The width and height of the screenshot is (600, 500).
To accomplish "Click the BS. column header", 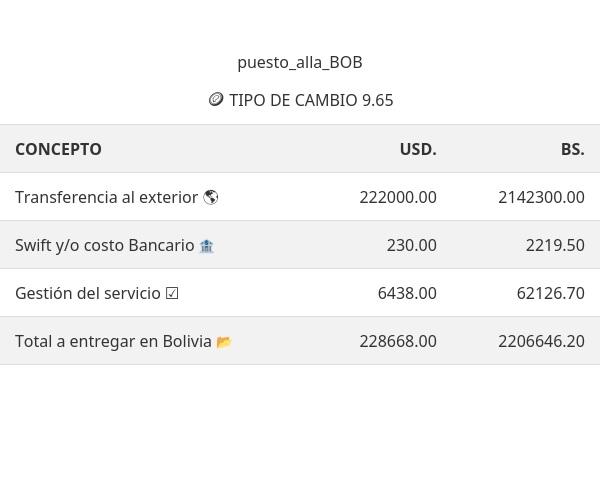I will coord(572,149).
